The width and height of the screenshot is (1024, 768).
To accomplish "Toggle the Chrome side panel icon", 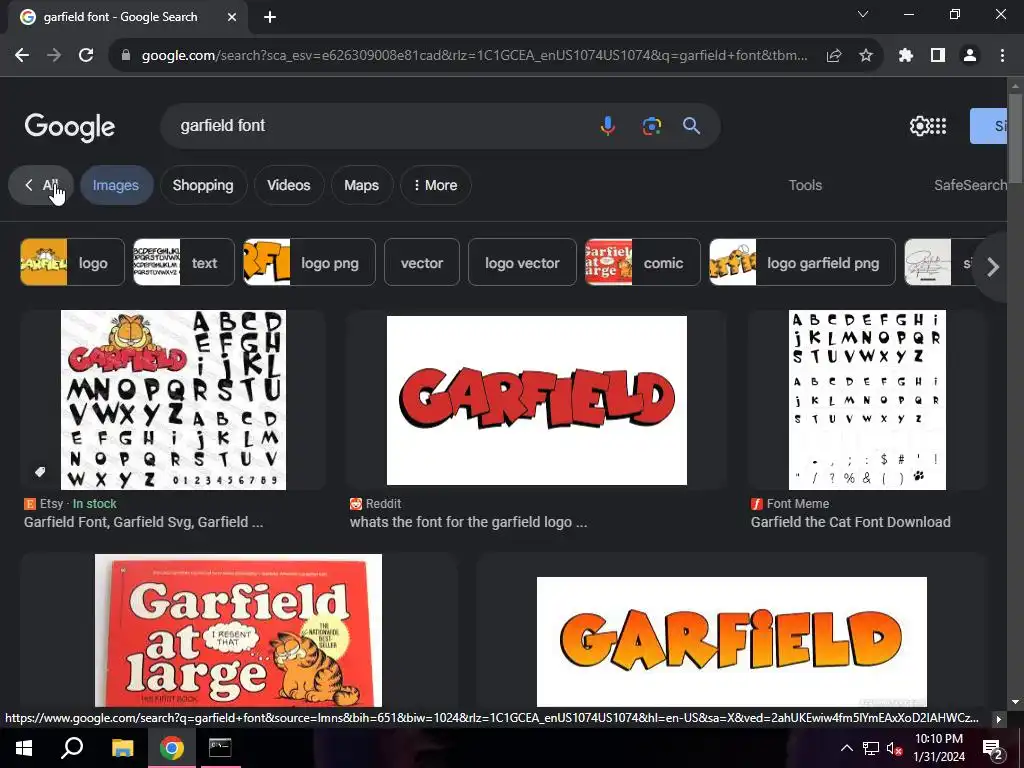I will tap(938, 56).
